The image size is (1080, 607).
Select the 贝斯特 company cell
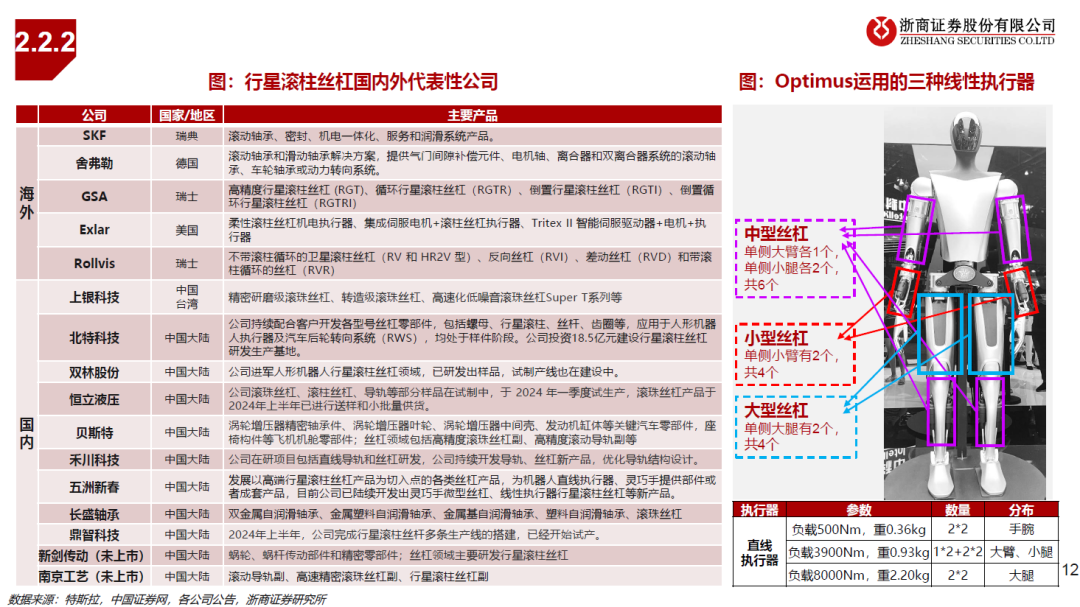94,433
